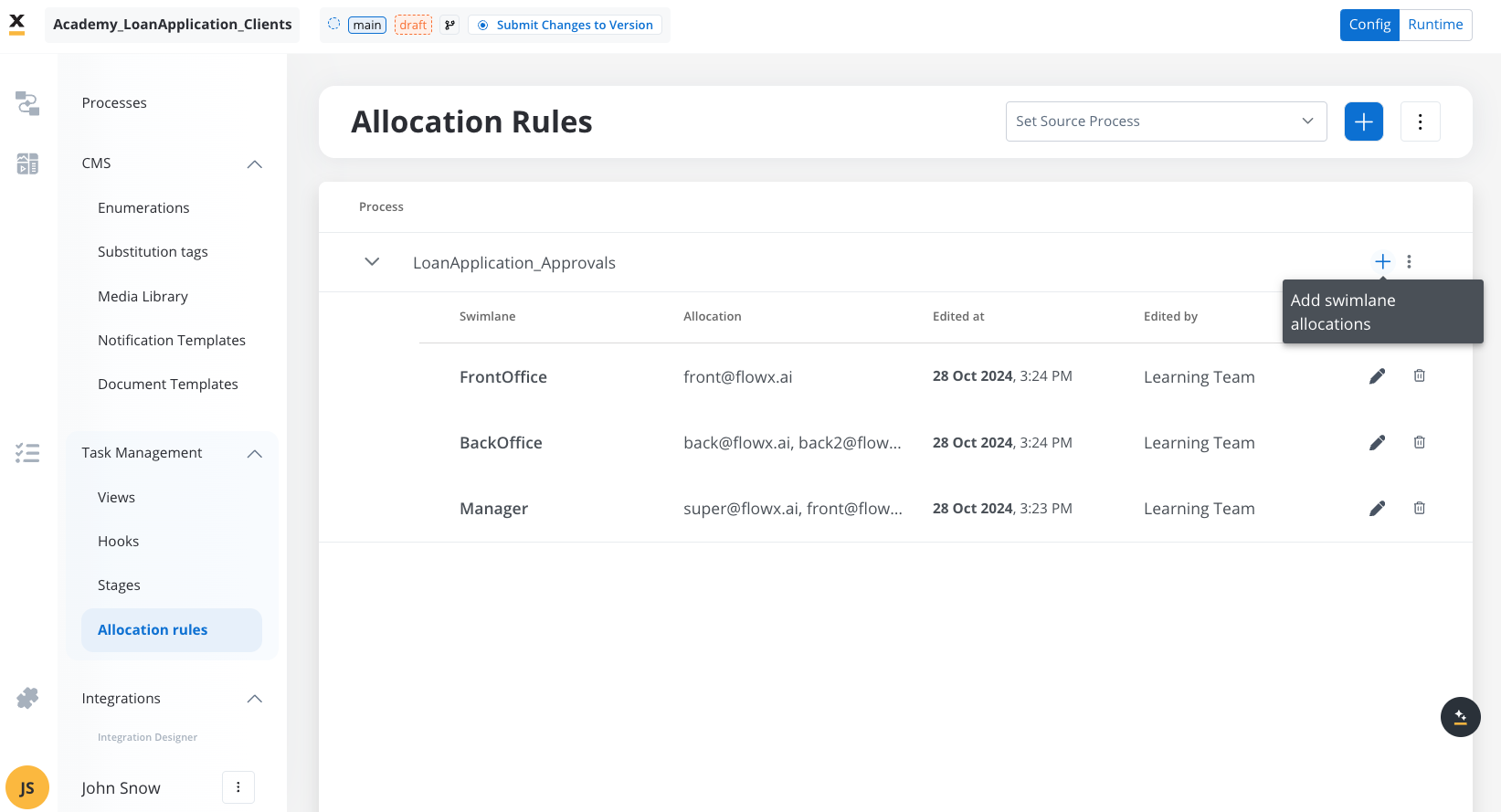Open Processes menu item
Viewport: 1501px width, 812px height.
pyautogui.click(x=114, y=103)
